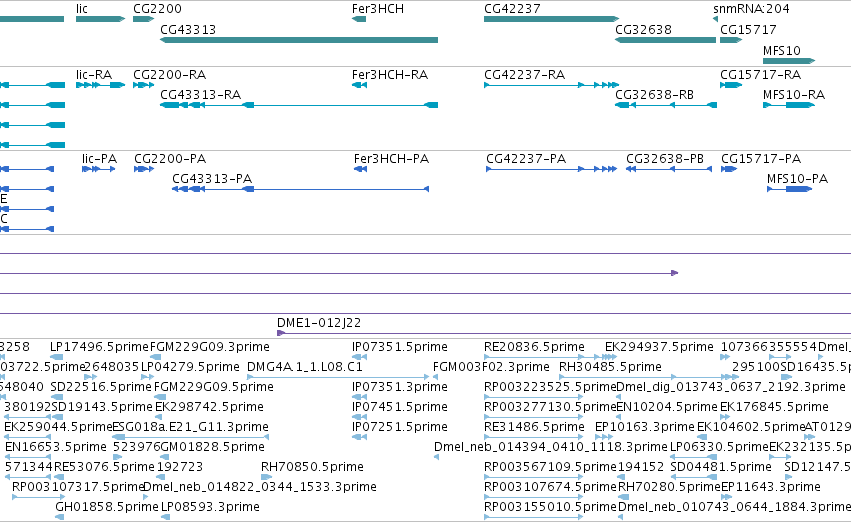The height and width of the screenshot is (522, 851).
Task: Open the RP003567109.5prime EST label
Action: pyautogui.click(x=550, y=467)
